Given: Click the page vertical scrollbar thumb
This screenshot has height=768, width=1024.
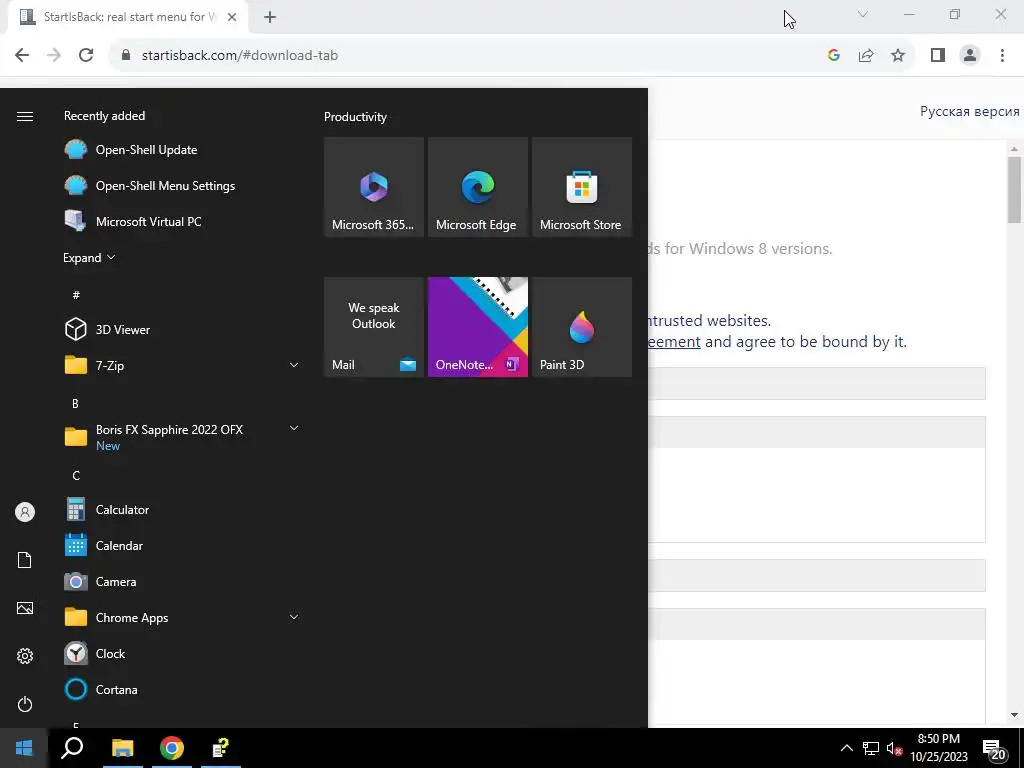Looking at the screenshot, I should pos(1014,189).
